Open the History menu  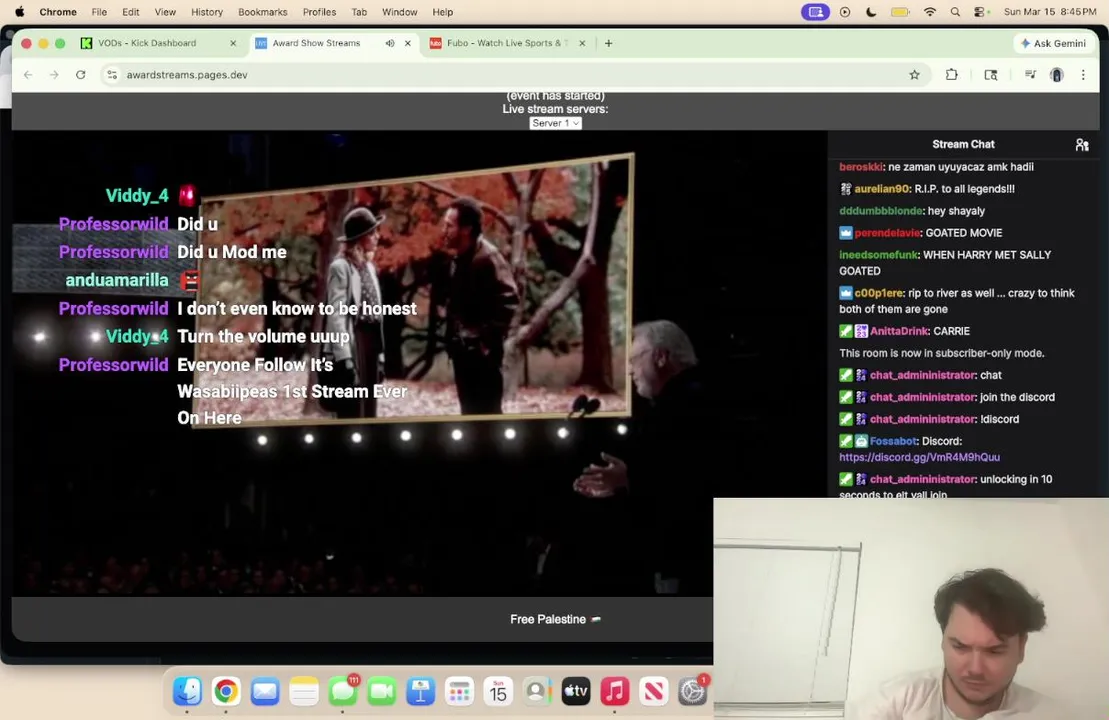tap(207, 12)
